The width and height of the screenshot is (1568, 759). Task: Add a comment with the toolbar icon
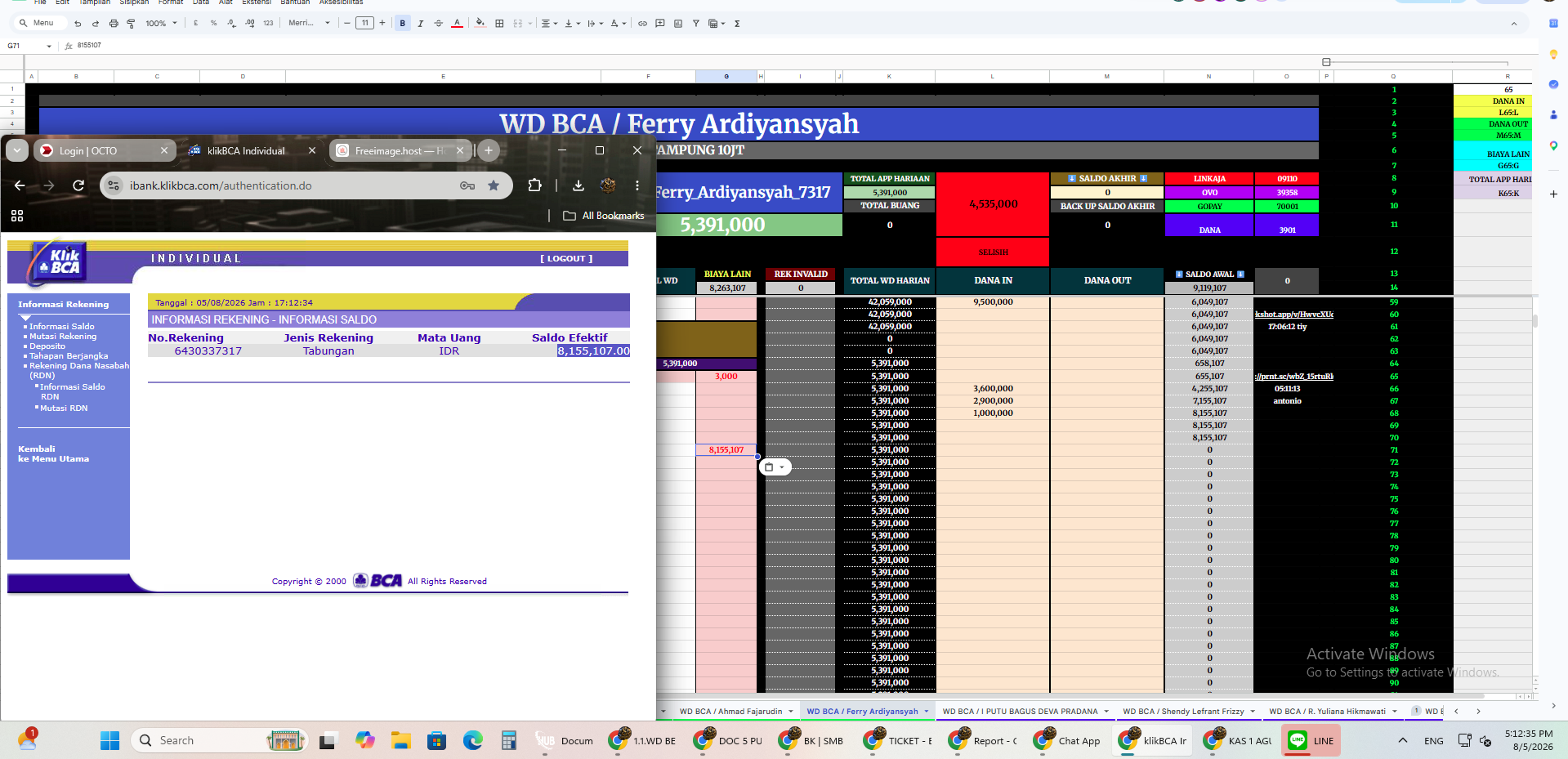(660, 24)
